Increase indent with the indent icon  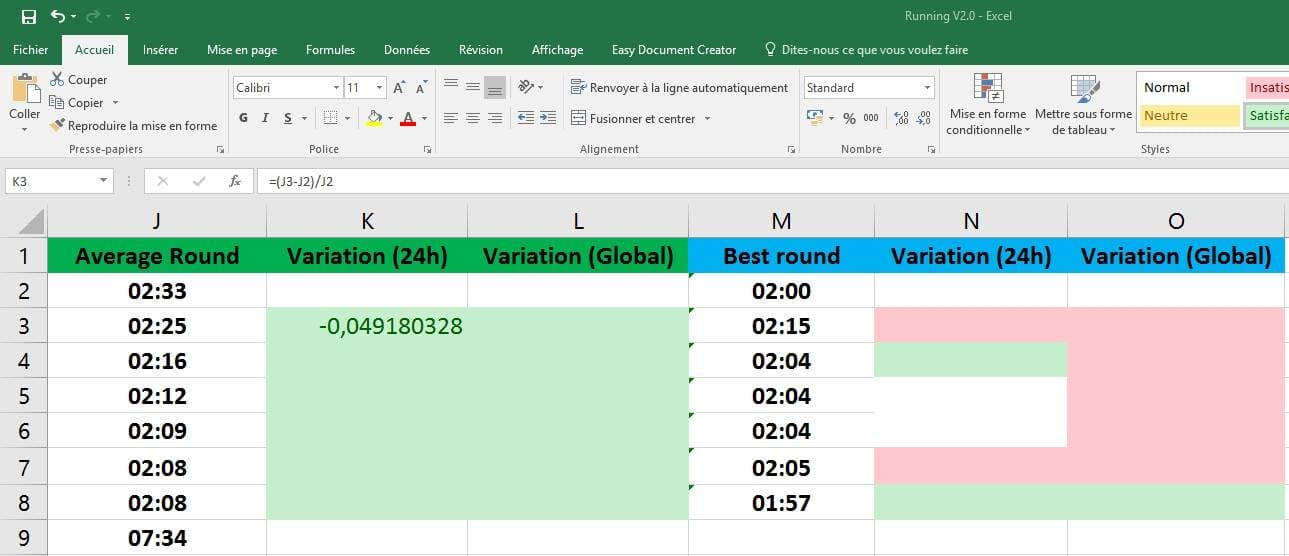coord(547,118)
